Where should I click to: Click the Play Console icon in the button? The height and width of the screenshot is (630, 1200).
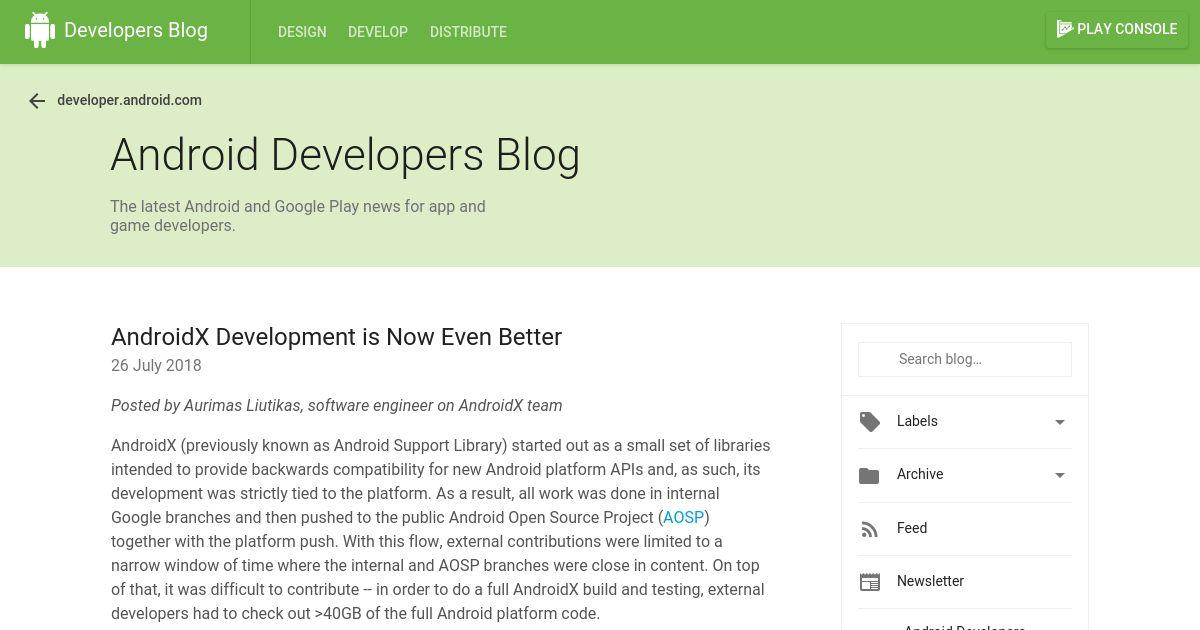point(1065,29)
